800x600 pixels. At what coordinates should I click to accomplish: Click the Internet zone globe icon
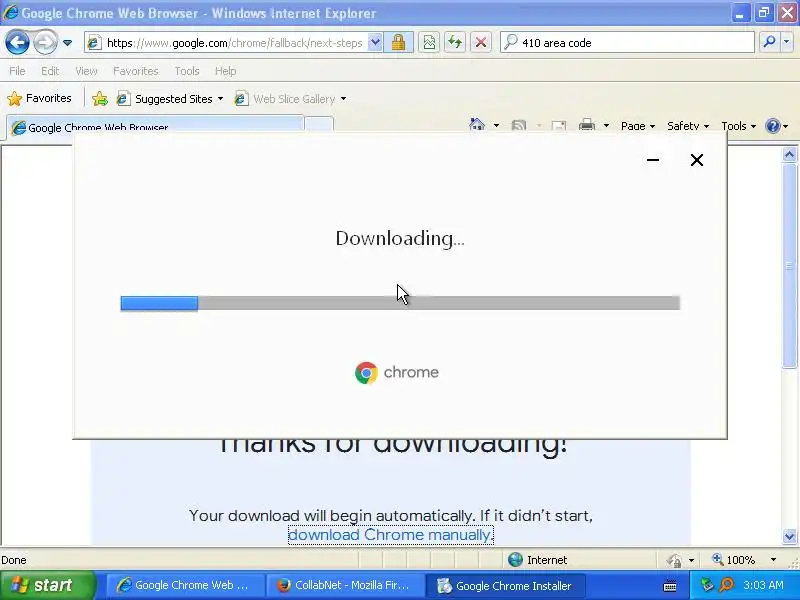[515, 560]
